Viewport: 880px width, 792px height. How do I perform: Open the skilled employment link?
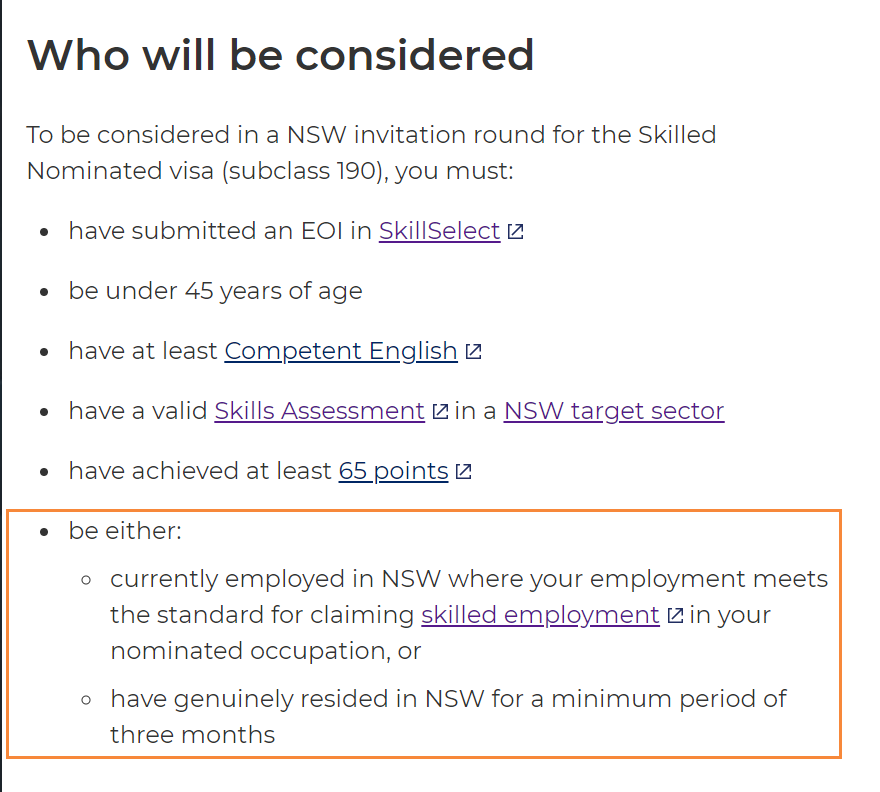(540, 615)
